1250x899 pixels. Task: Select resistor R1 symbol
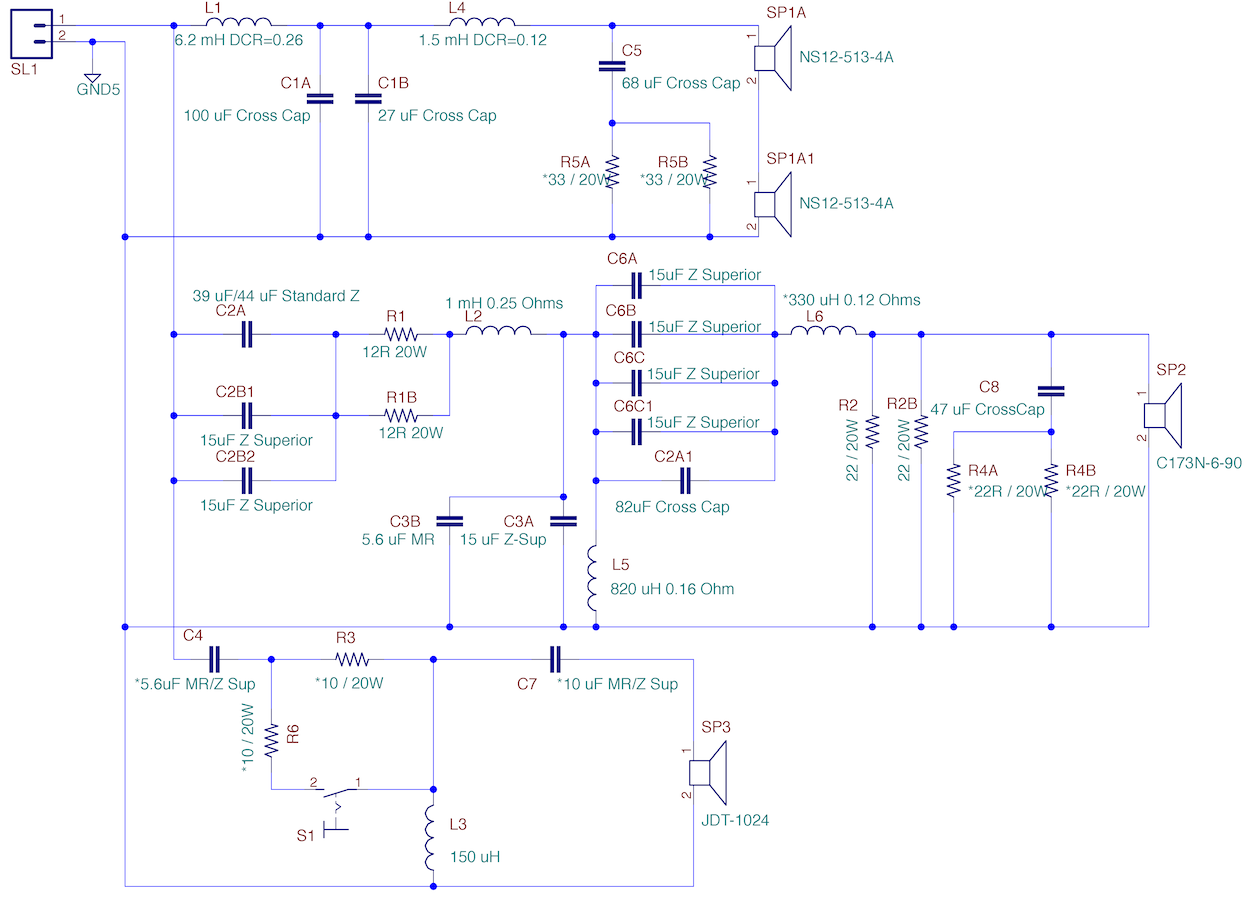[x=400, y=335]
